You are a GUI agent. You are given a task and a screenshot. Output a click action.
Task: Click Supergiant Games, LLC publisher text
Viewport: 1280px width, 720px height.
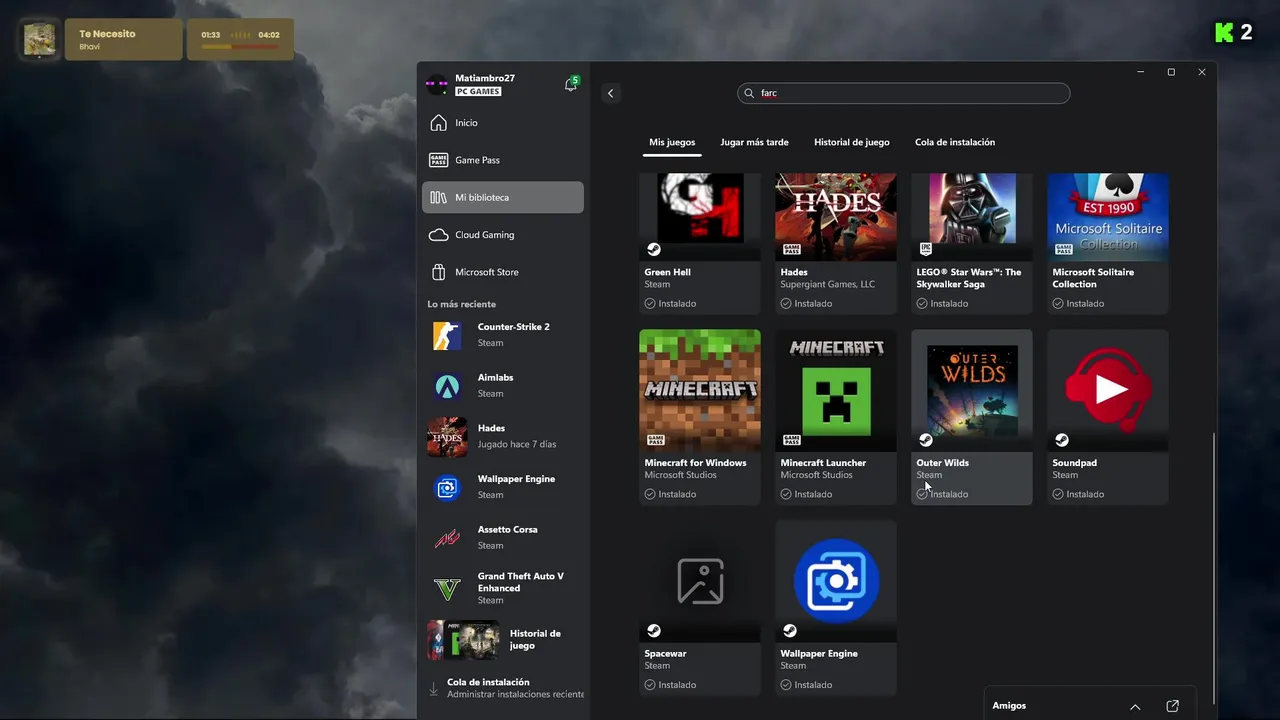(x=828, y=284)
